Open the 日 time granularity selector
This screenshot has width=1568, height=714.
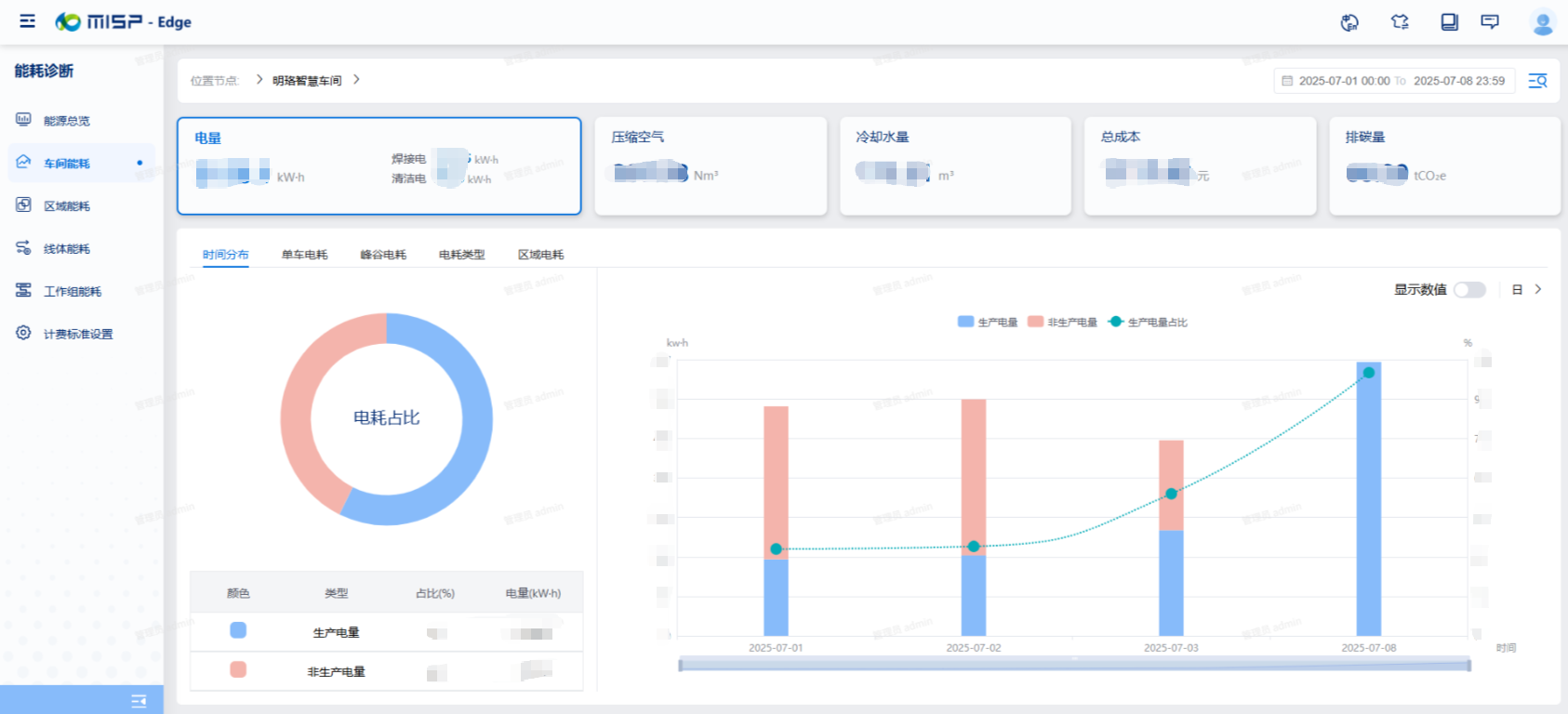(1517, 290)
